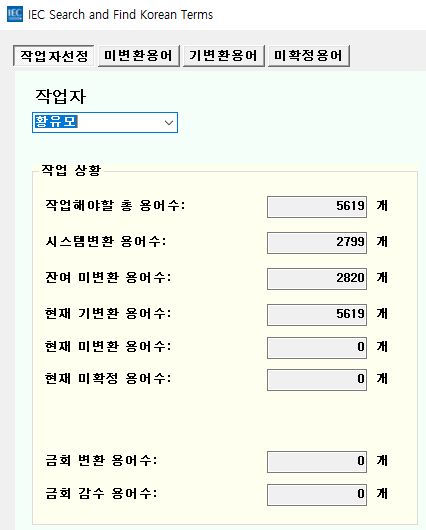Focus the 현재 미변환 용어수 value field
426x530 pixels.
coord(317,347)
